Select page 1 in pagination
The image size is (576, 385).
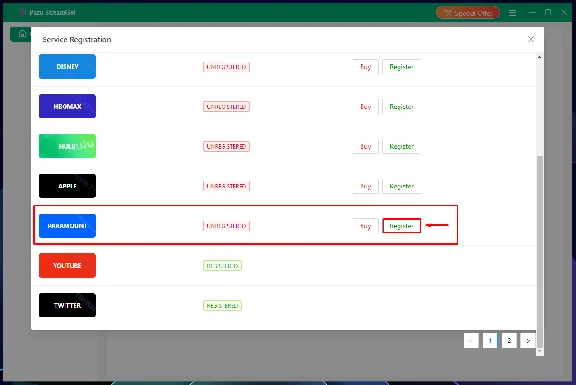[x=490, y=341]
